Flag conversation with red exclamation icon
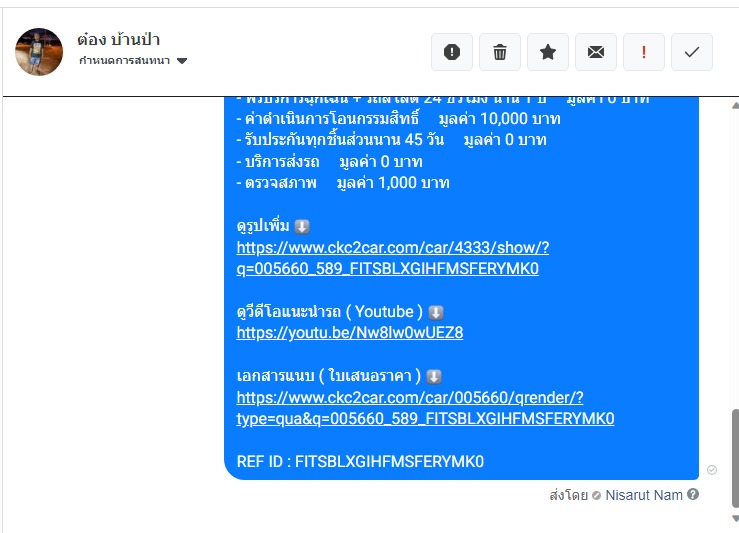The image size is (739, 533). pyautogui.click(x=644, y=52)
